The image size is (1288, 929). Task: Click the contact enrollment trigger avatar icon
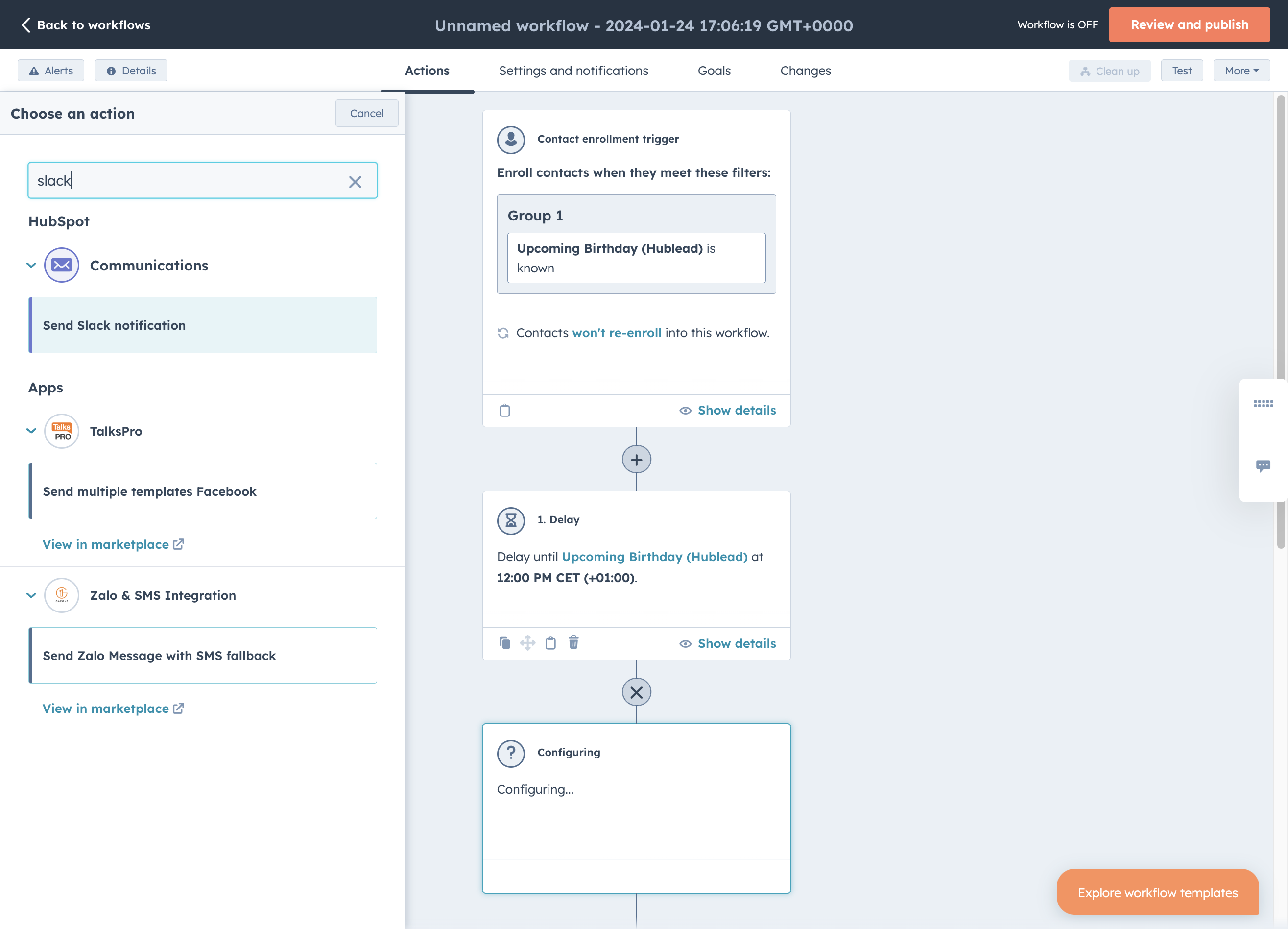(x=510, y=139)
